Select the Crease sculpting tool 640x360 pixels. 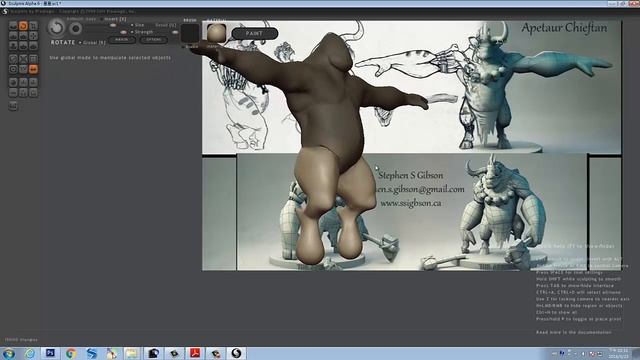(x=13, y=26)
